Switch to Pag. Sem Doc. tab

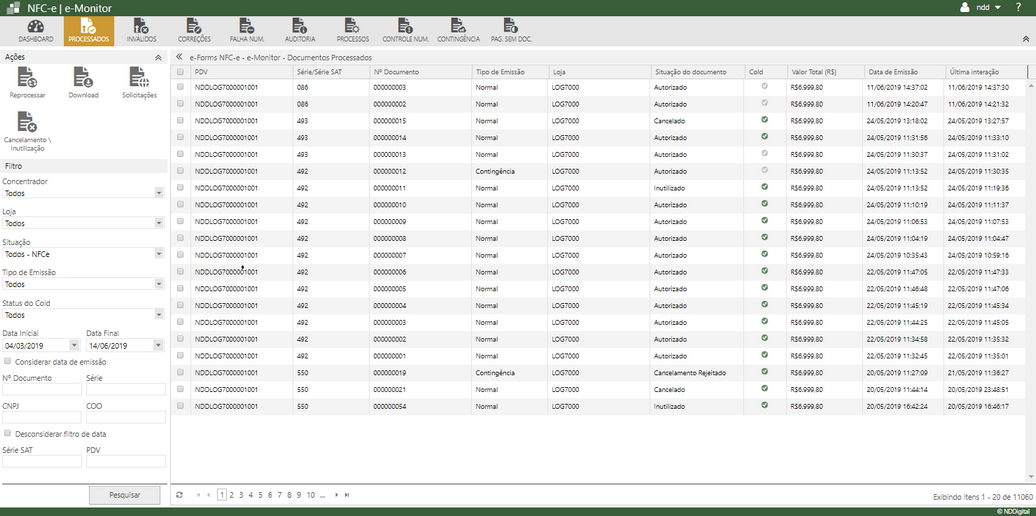tap(511, 30)
